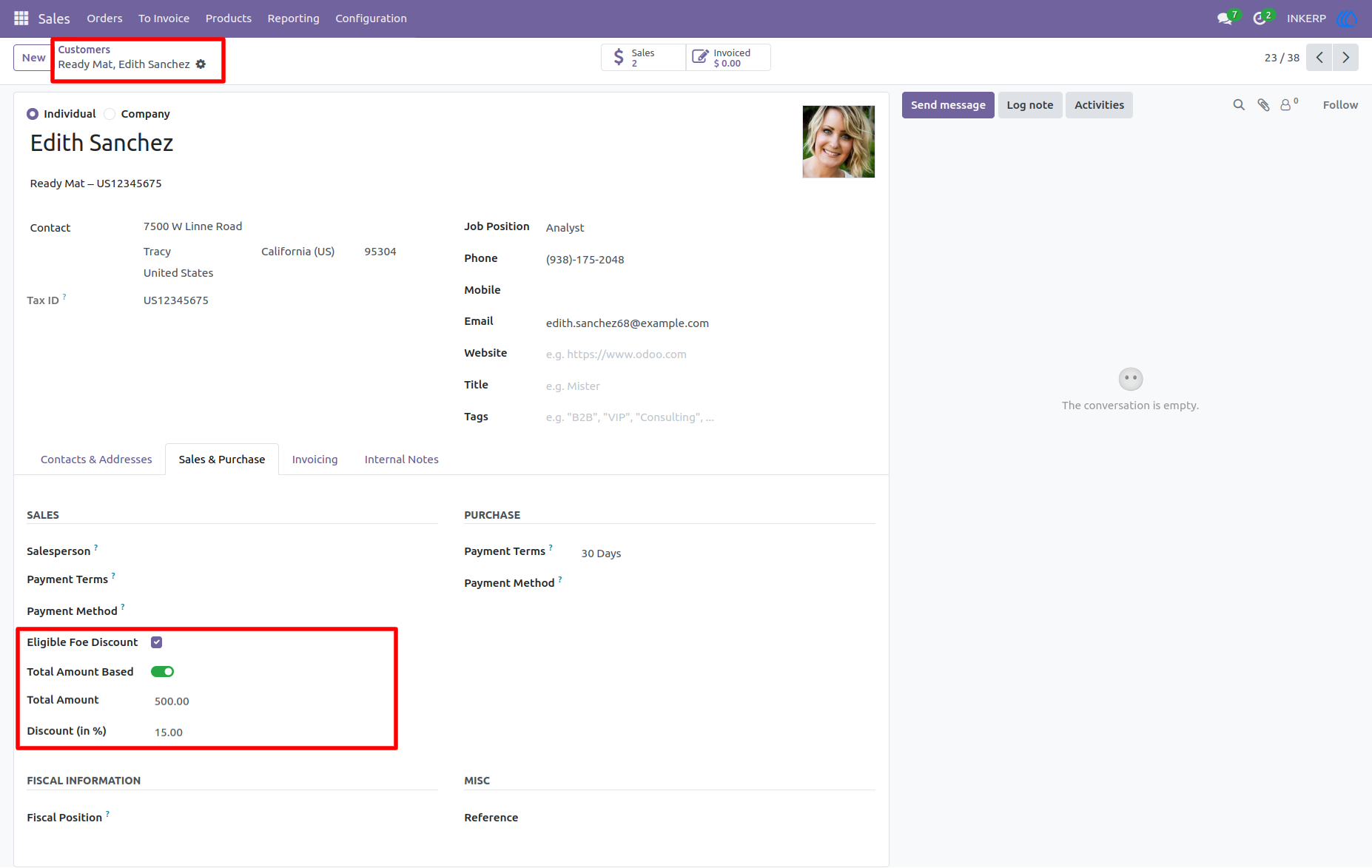The image size is (1372, 868).
Task: Go to previous record with left arrow
Action: tap(1319, 58)
